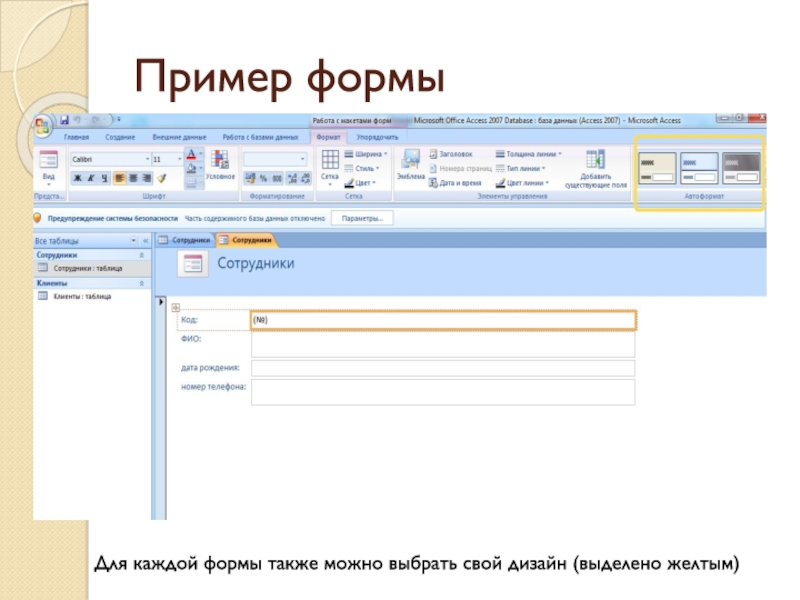Toggle center text alignment

[x=133, y=177]
